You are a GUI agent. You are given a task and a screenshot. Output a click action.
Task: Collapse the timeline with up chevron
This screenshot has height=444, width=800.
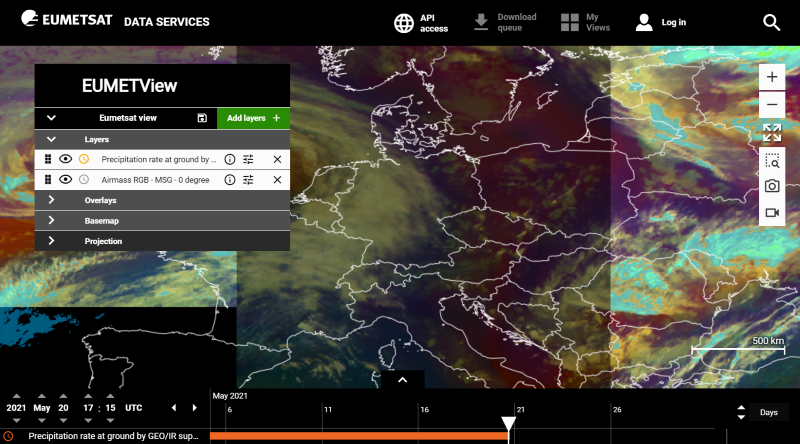click(403, 380)
